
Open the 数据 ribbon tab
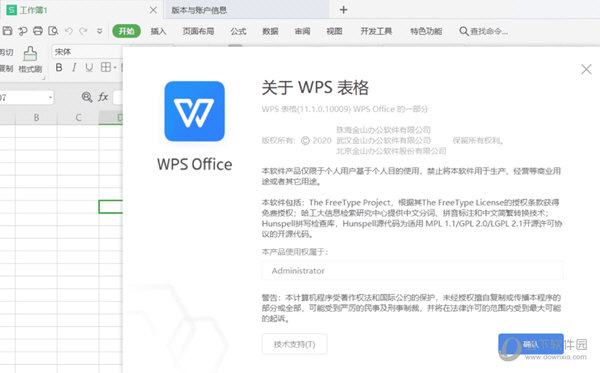(x=270, y=31)
